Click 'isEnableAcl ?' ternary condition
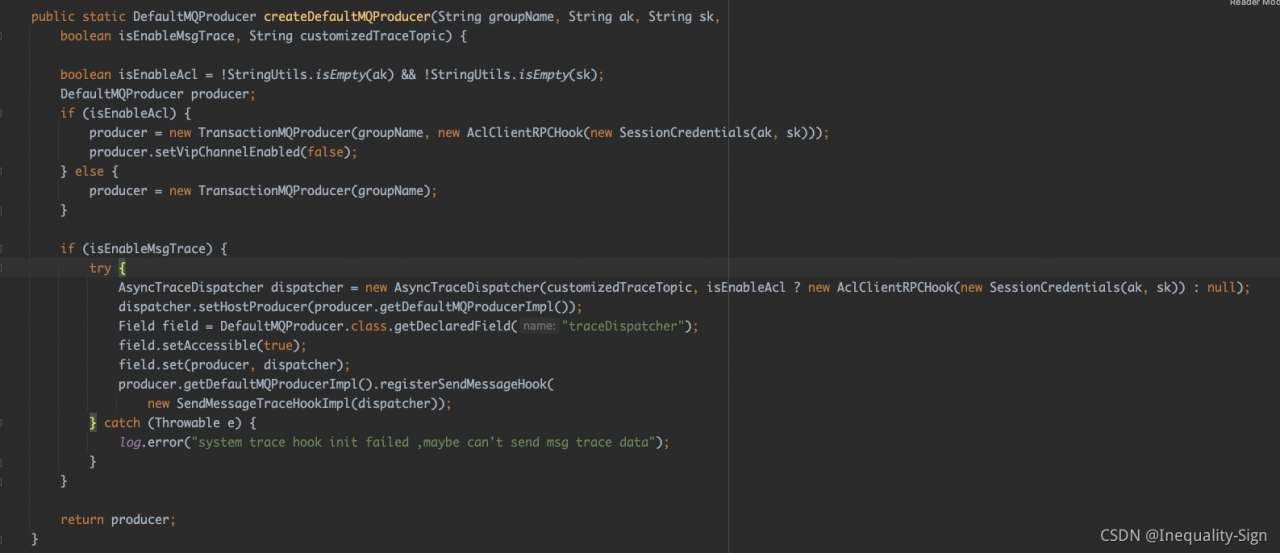The image size is (1280, 553). click(x=754, y=287)
